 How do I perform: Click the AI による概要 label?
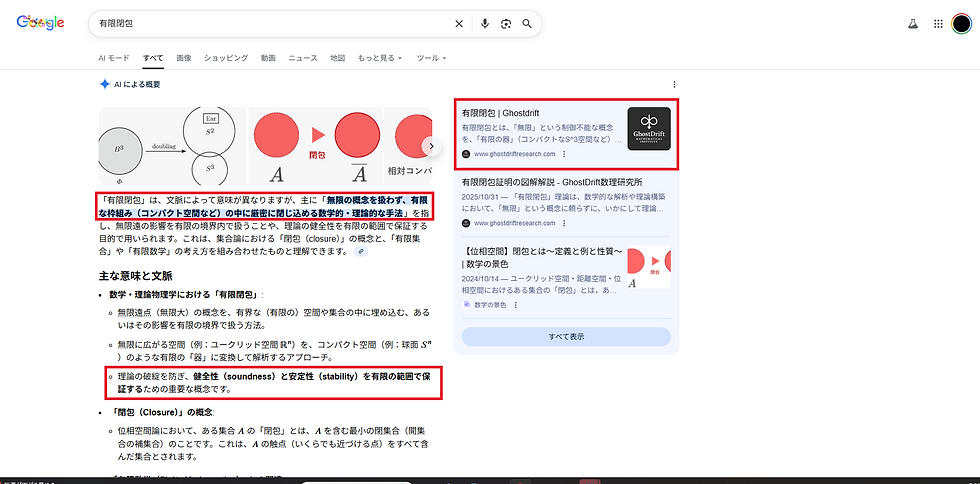137,84
